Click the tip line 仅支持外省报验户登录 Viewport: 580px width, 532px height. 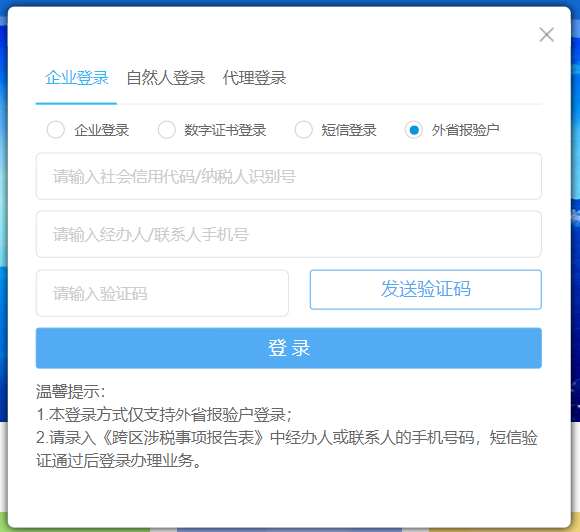coord(164,415)
